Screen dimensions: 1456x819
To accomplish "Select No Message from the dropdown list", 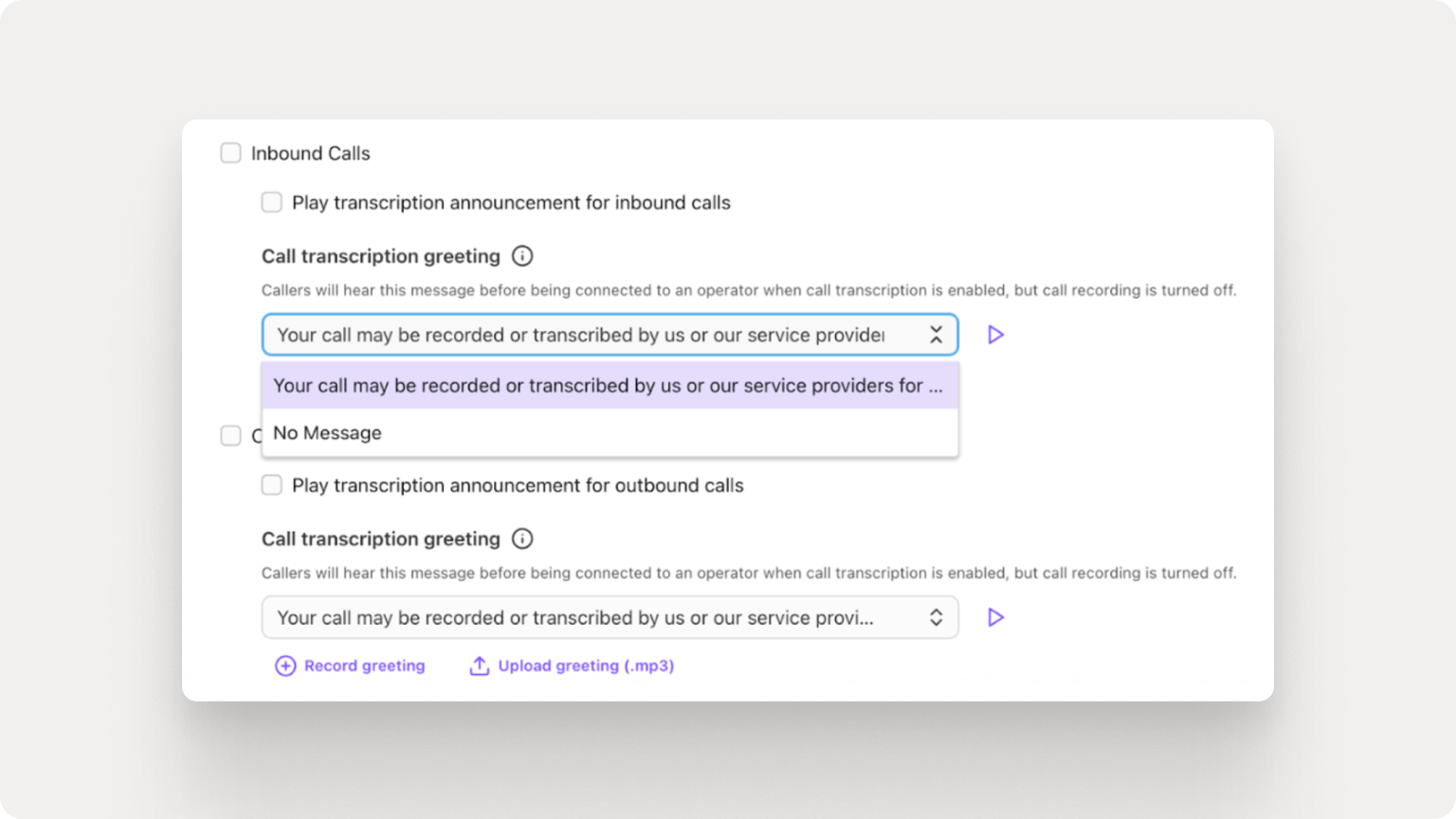I will pos(326,432).
